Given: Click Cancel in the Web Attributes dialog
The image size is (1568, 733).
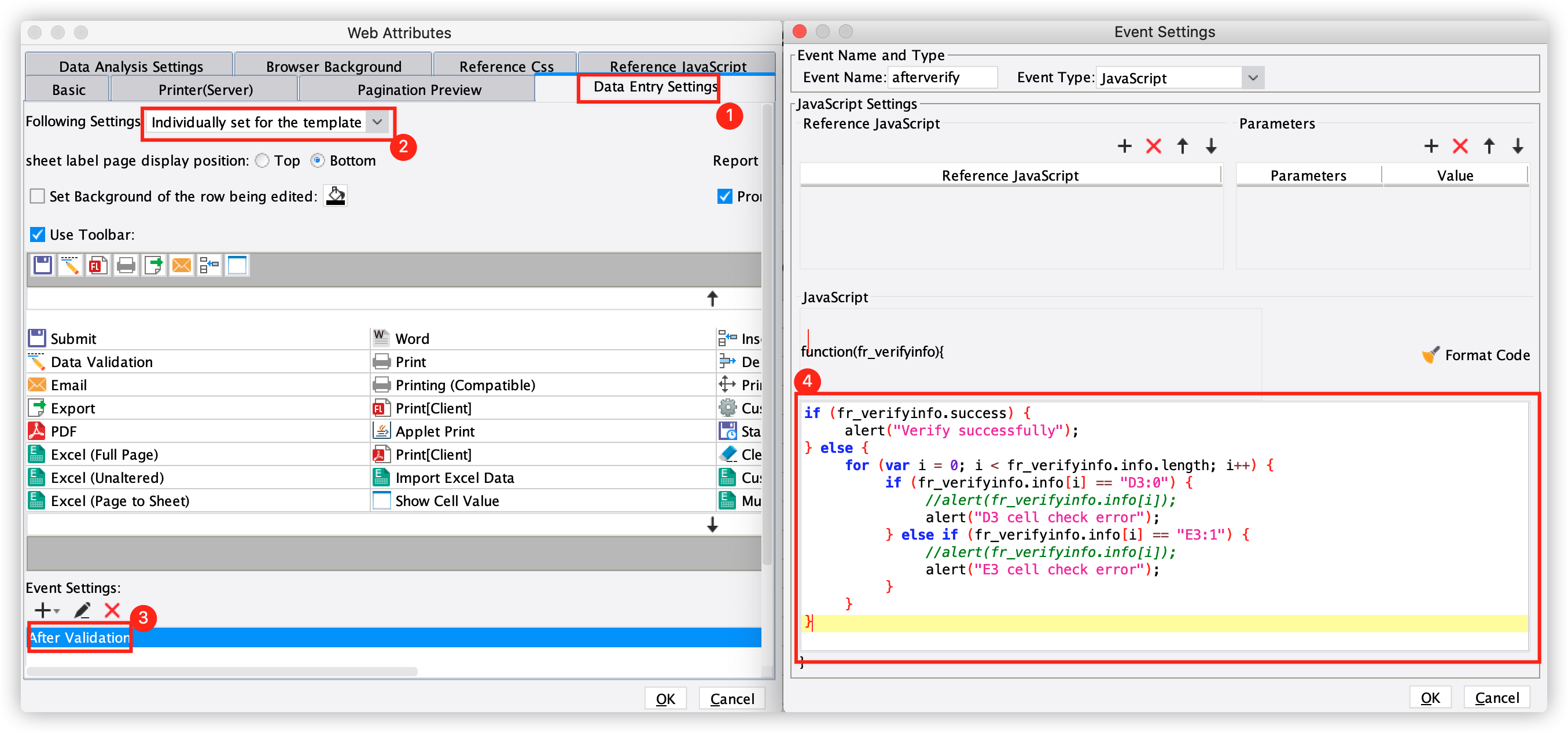Looking at the screenshot, I should [732, 699].
